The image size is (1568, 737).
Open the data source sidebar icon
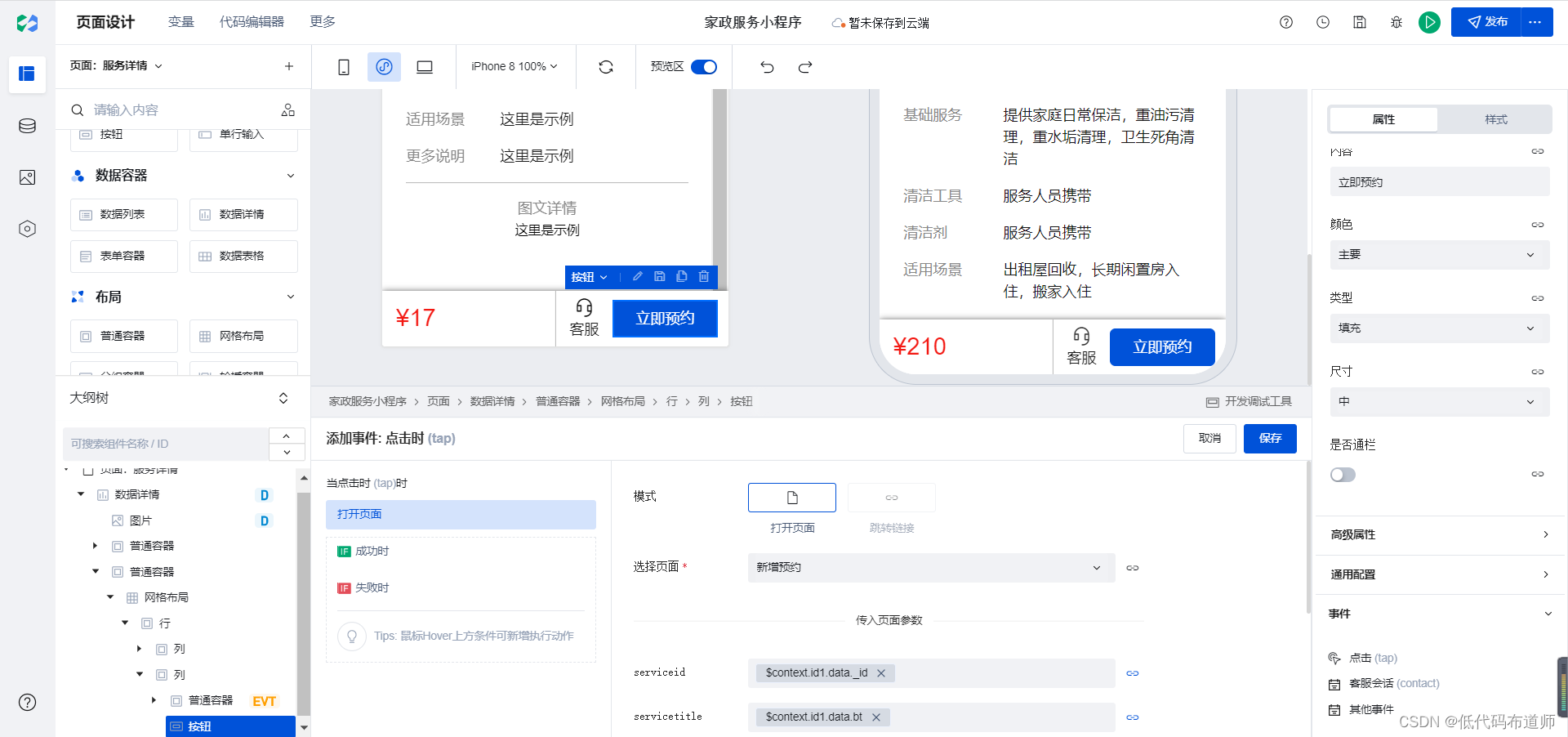pos(27,126)
